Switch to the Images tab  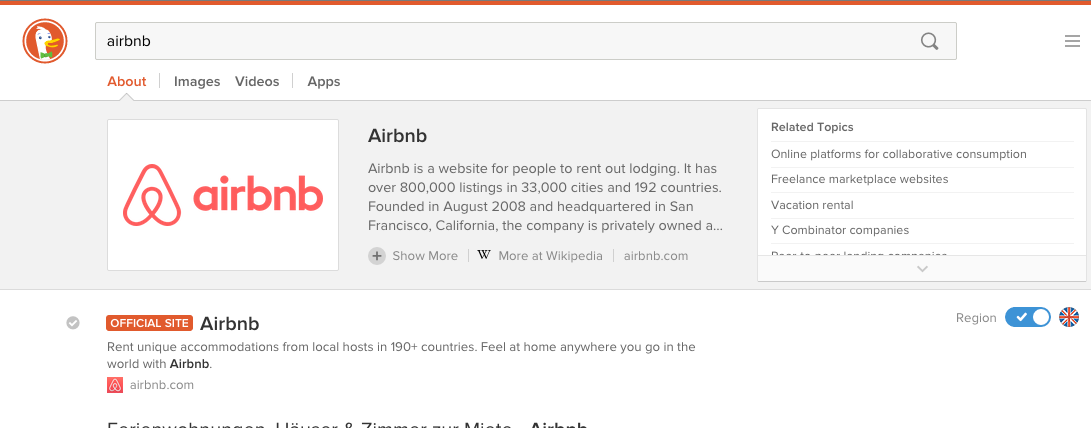[197, 82]
